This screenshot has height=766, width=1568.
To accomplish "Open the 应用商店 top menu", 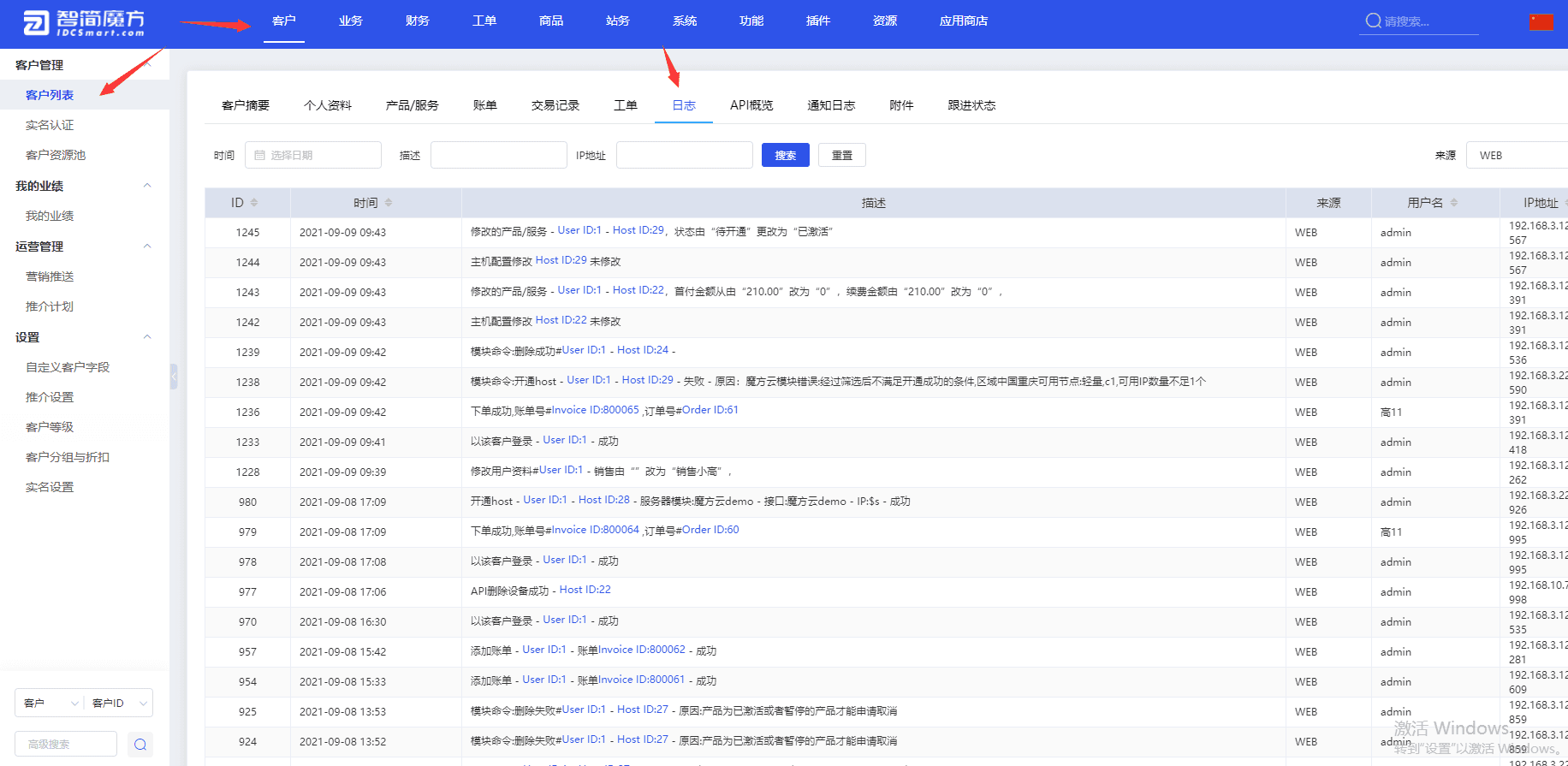I will (964, 21).
